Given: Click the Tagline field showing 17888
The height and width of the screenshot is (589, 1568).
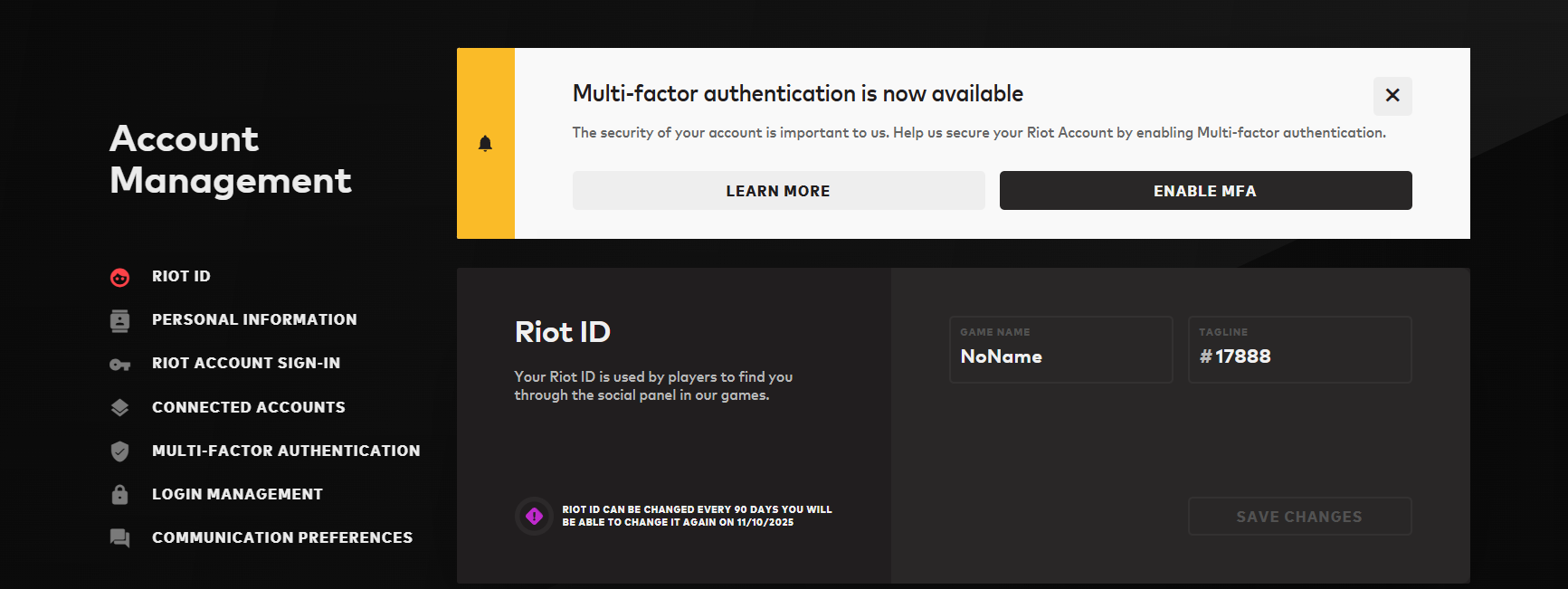Looking at the screenshot, I should (x=1299, y=356).
